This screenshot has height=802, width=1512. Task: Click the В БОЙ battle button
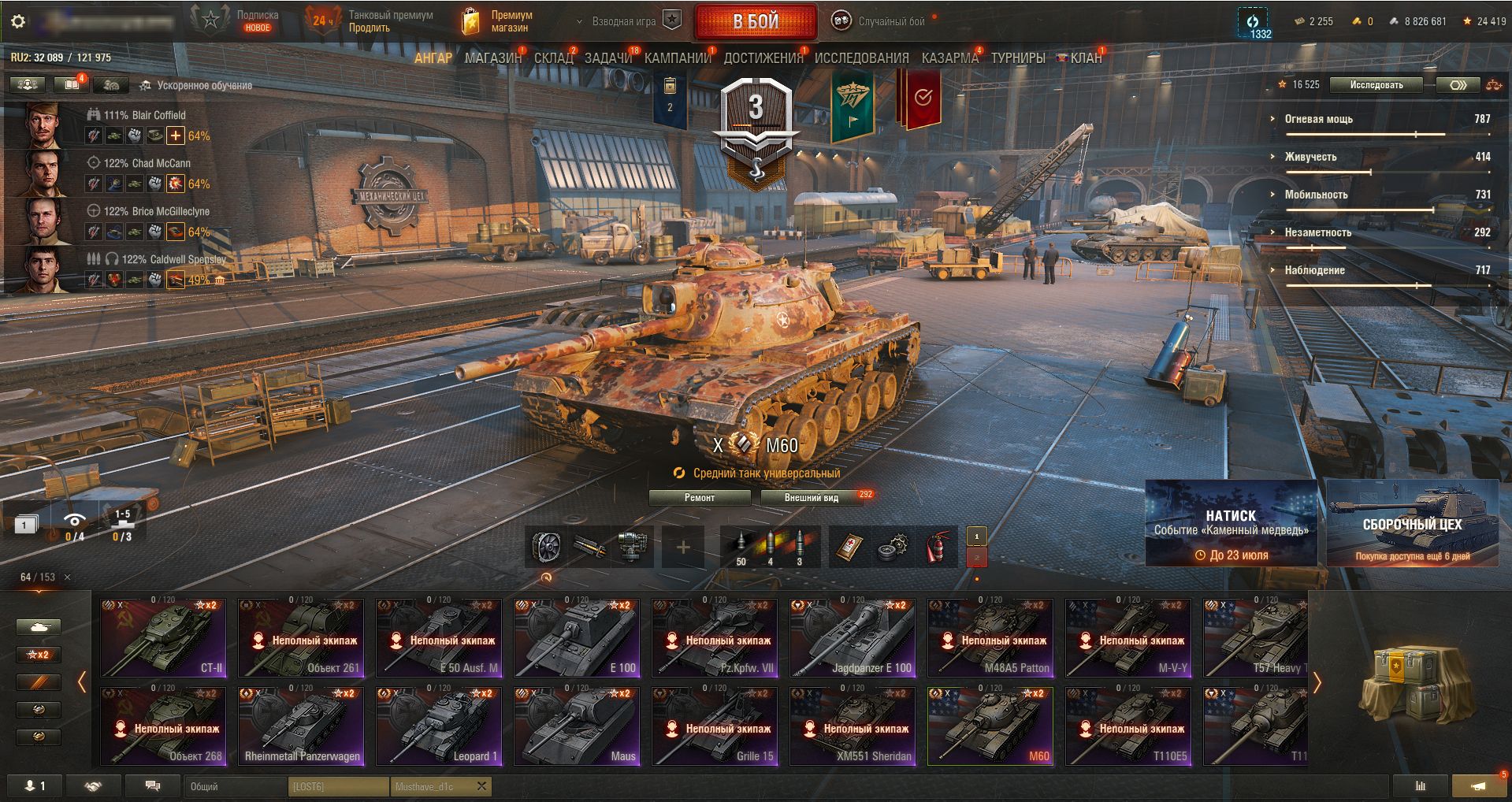756,21
